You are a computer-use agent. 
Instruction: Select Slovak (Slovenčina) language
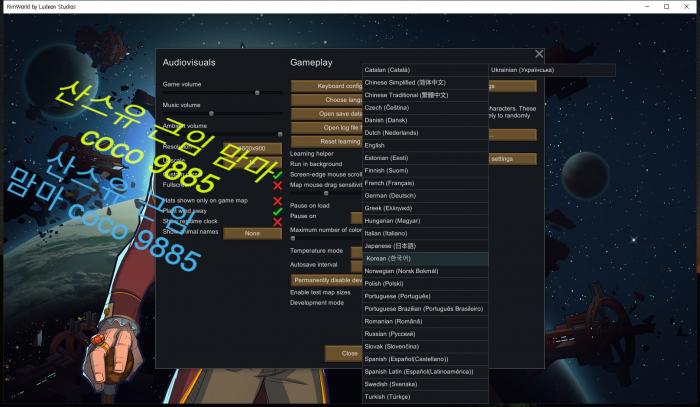[425, 346]
